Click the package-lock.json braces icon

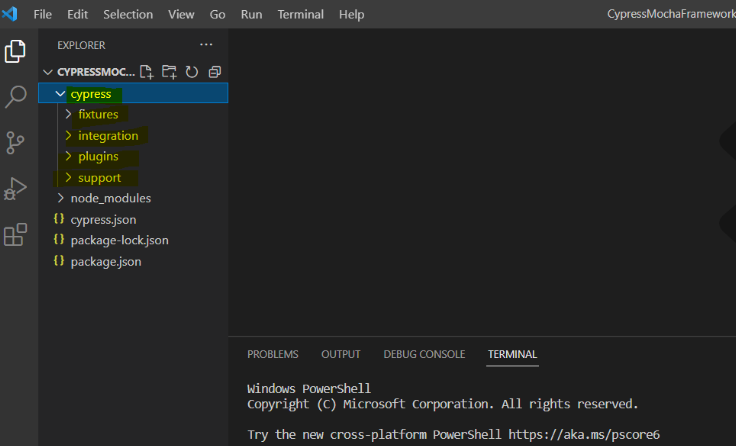pyautogui.click(x=59, y=239)
